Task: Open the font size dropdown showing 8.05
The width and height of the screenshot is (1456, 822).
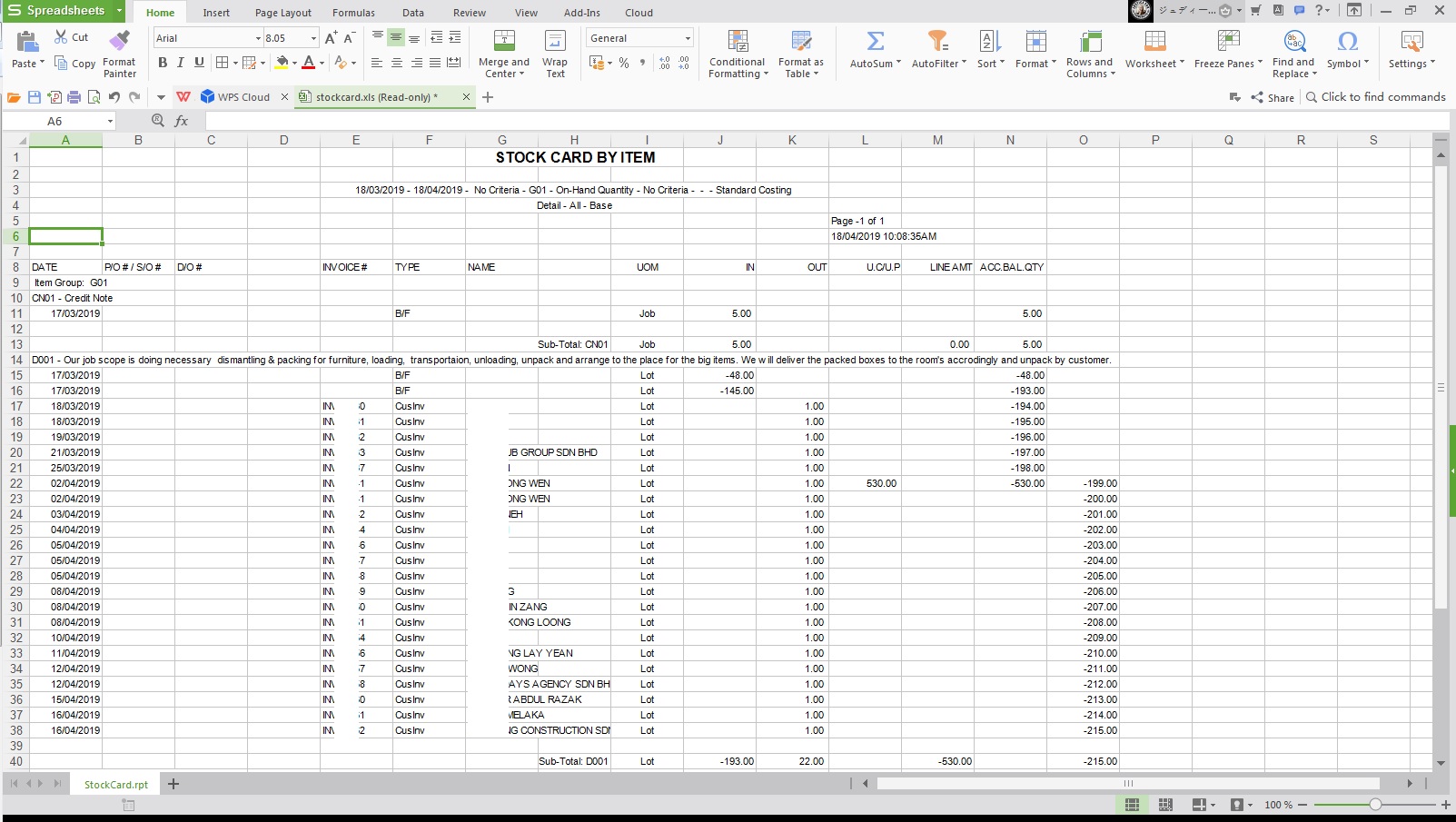Action: [x=313, y=38]
